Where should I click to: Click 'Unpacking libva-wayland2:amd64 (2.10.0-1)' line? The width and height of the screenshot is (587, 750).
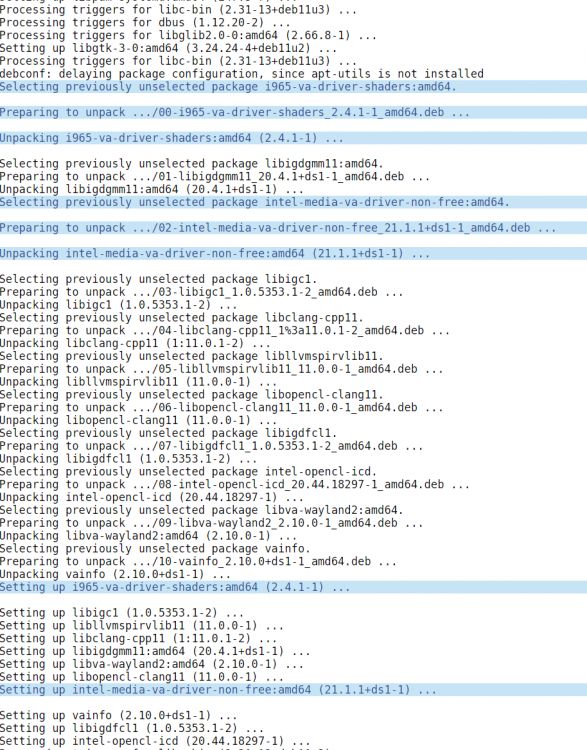[148, 536]
